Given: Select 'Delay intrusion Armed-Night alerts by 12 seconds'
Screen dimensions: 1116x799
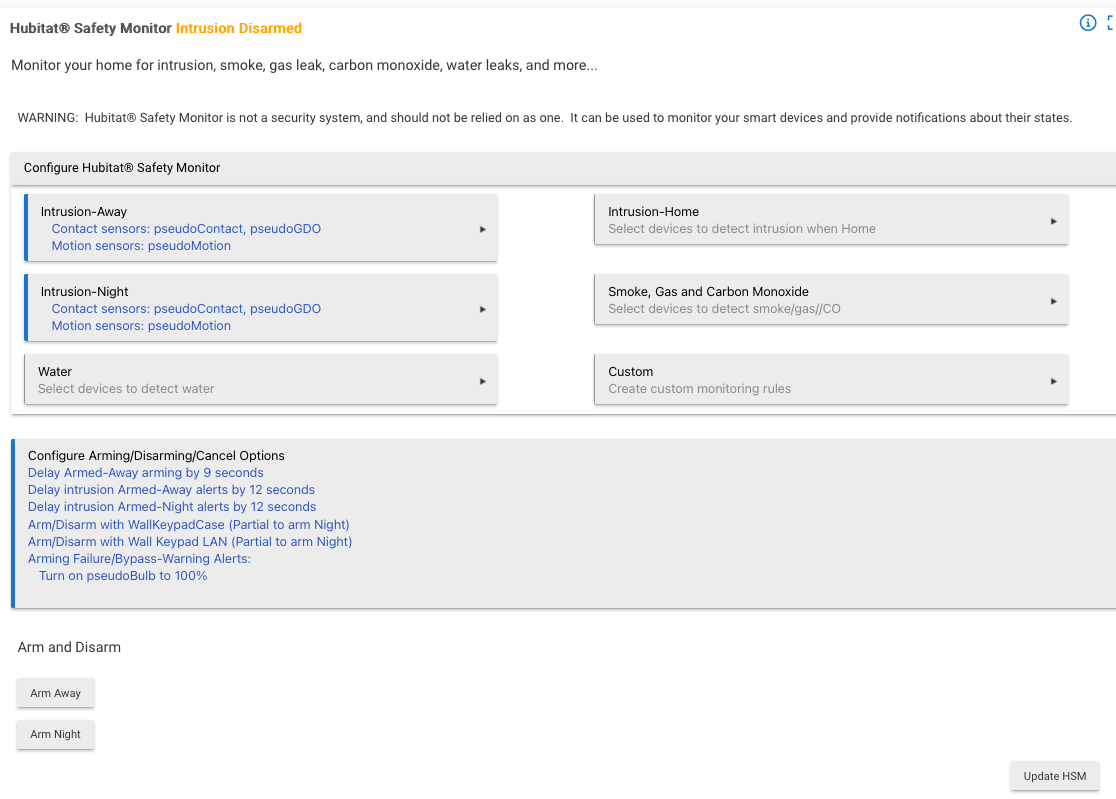Looking at the screenshot, I should 172,507.
